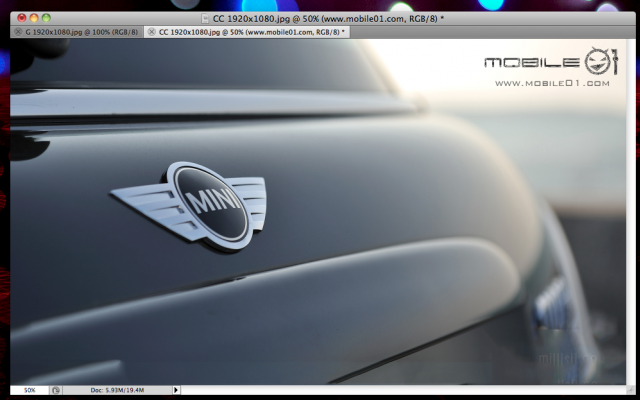640x400 pixels.
Task: Click the status bar icon beside zoom field
Action: coord(56,390)
